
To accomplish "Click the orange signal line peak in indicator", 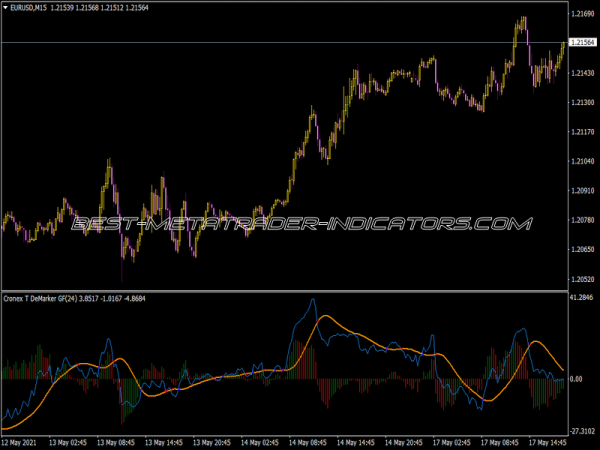I will click(326, 317).
